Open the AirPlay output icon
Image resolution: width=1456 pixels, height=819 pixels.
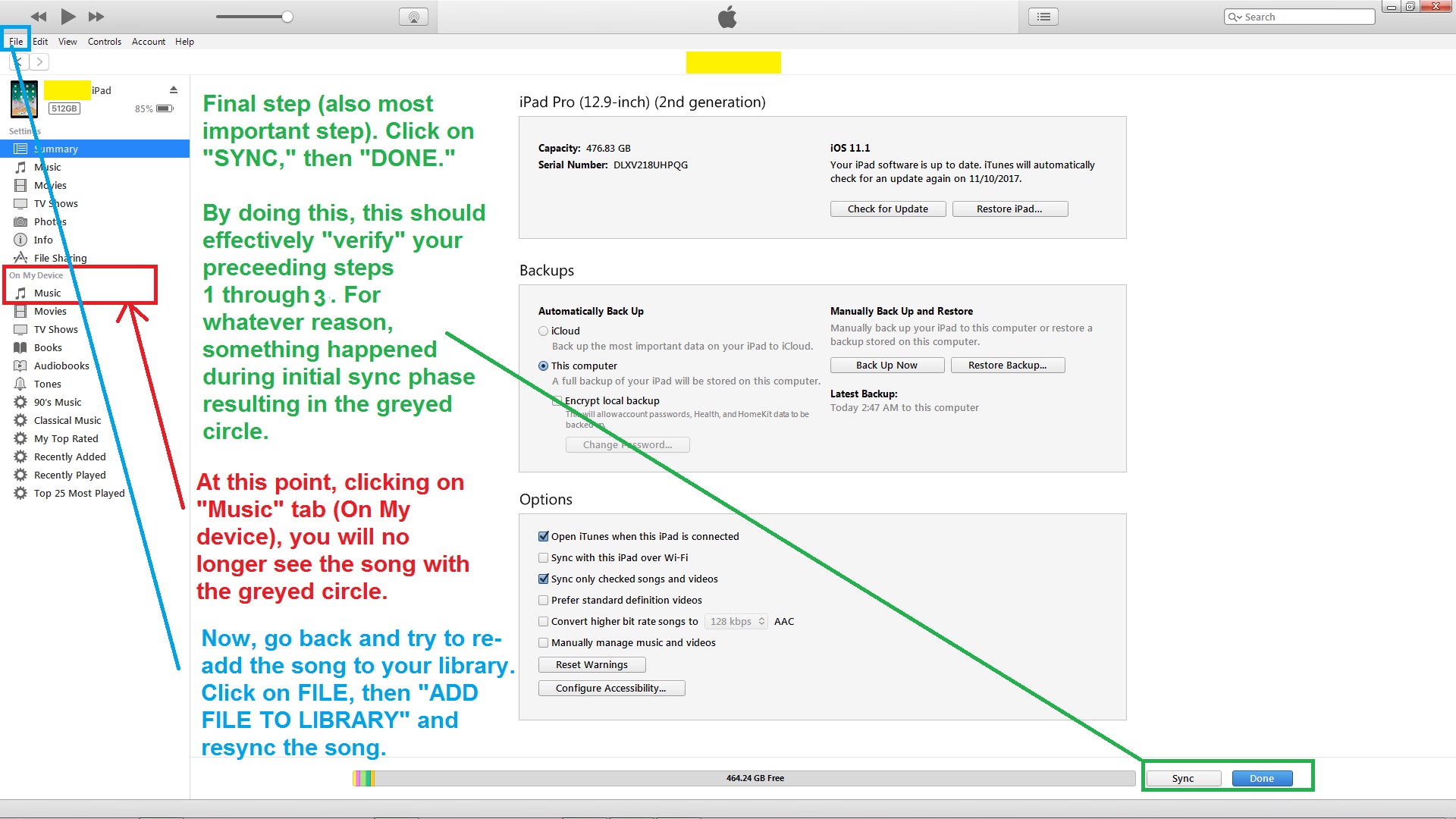pyautogui.click(x=413, y=17)
